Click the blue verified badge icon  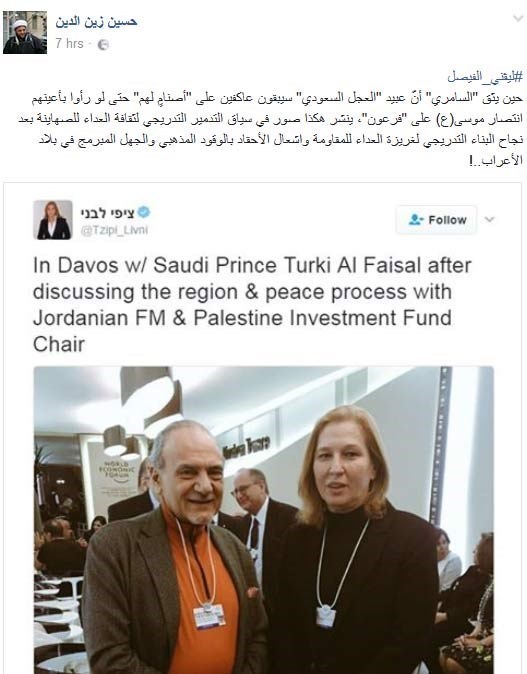click(144, 212)
